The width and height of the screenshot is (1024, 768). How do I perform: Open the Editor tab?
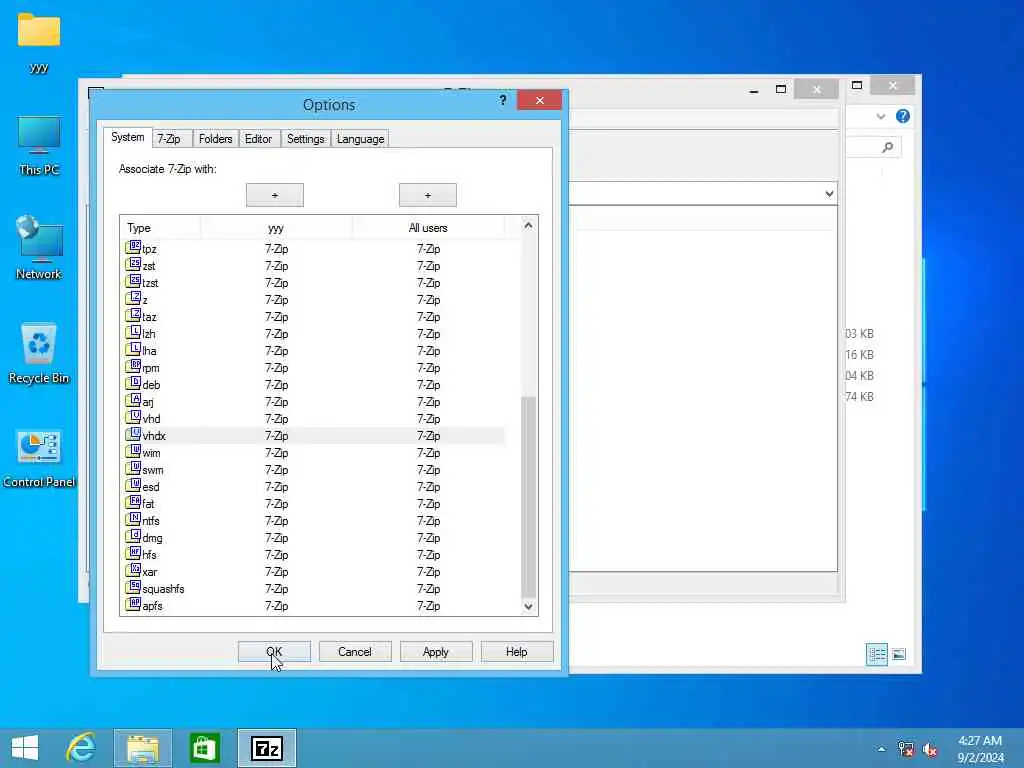[x=259, y=139]
